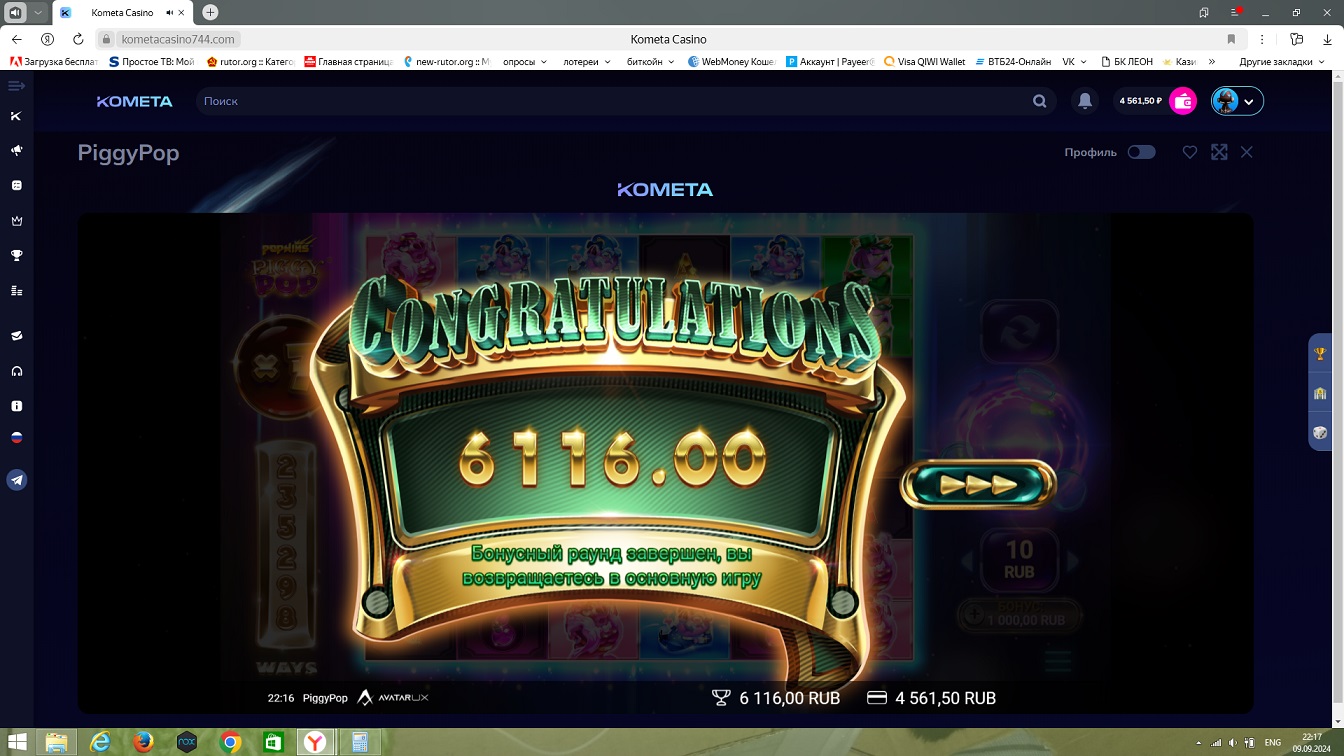
Task: Open the trophy widget on right edge
Action: (x=1320, y=353)
